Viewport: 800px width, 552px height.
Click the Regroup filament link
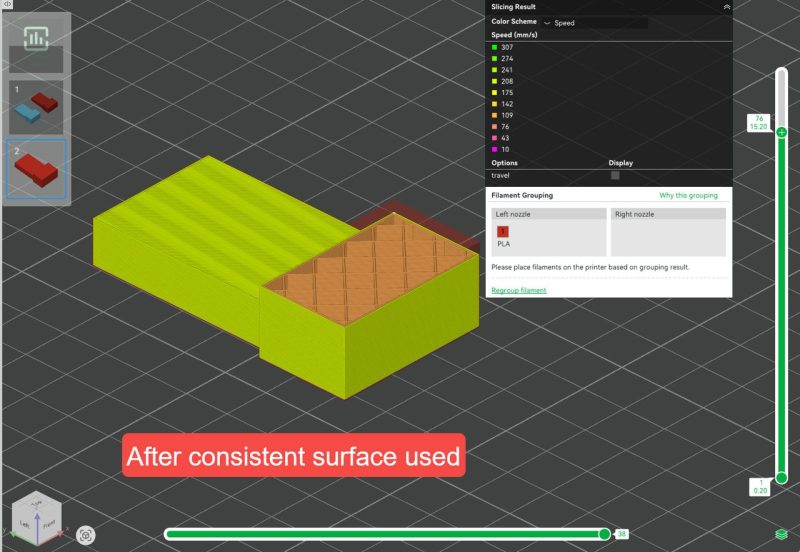(519, 290)
